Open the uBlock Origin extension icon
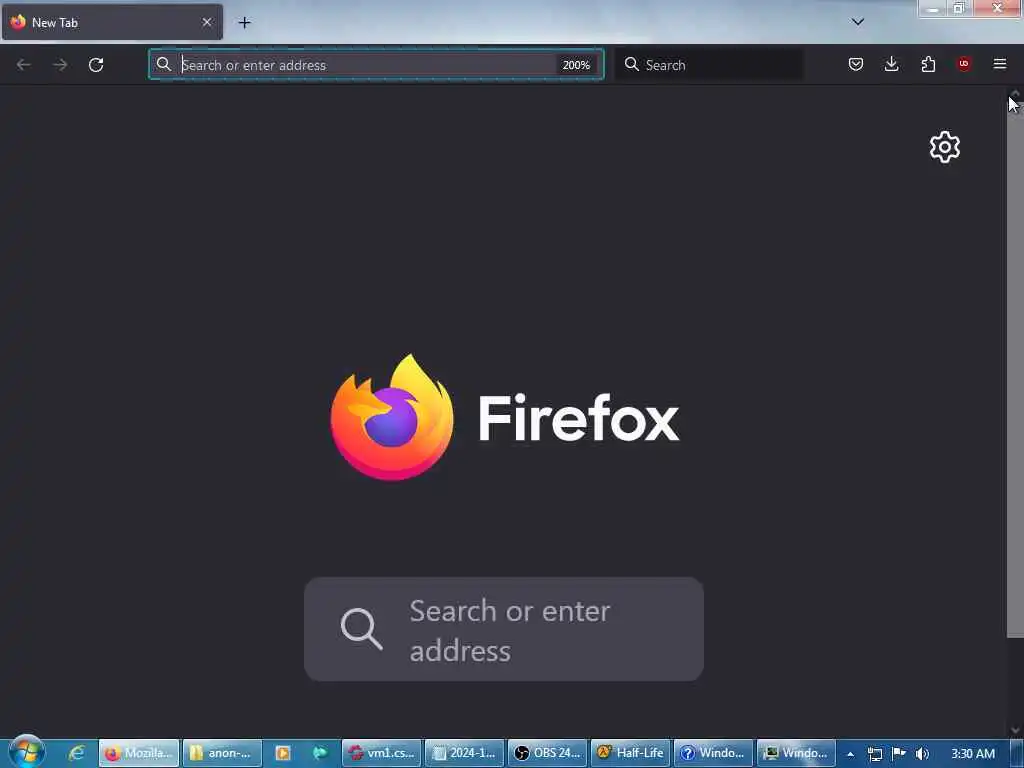This screenshot has height=768, width=1024. point(963,64)
